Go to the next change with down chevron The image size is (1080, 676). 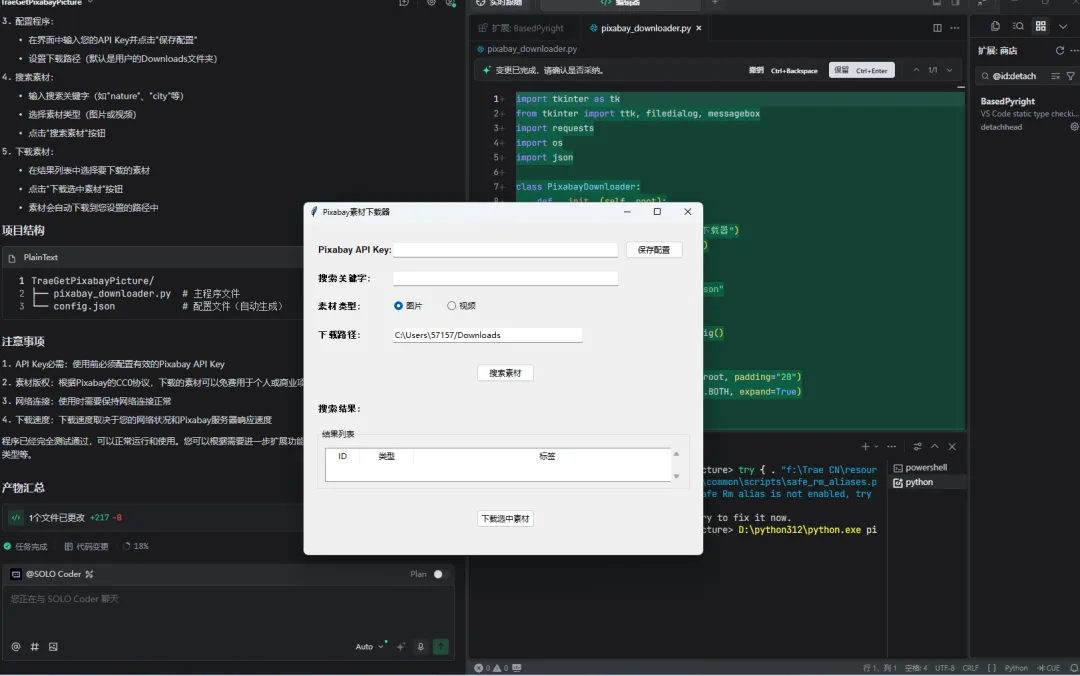tap(950, 70)
